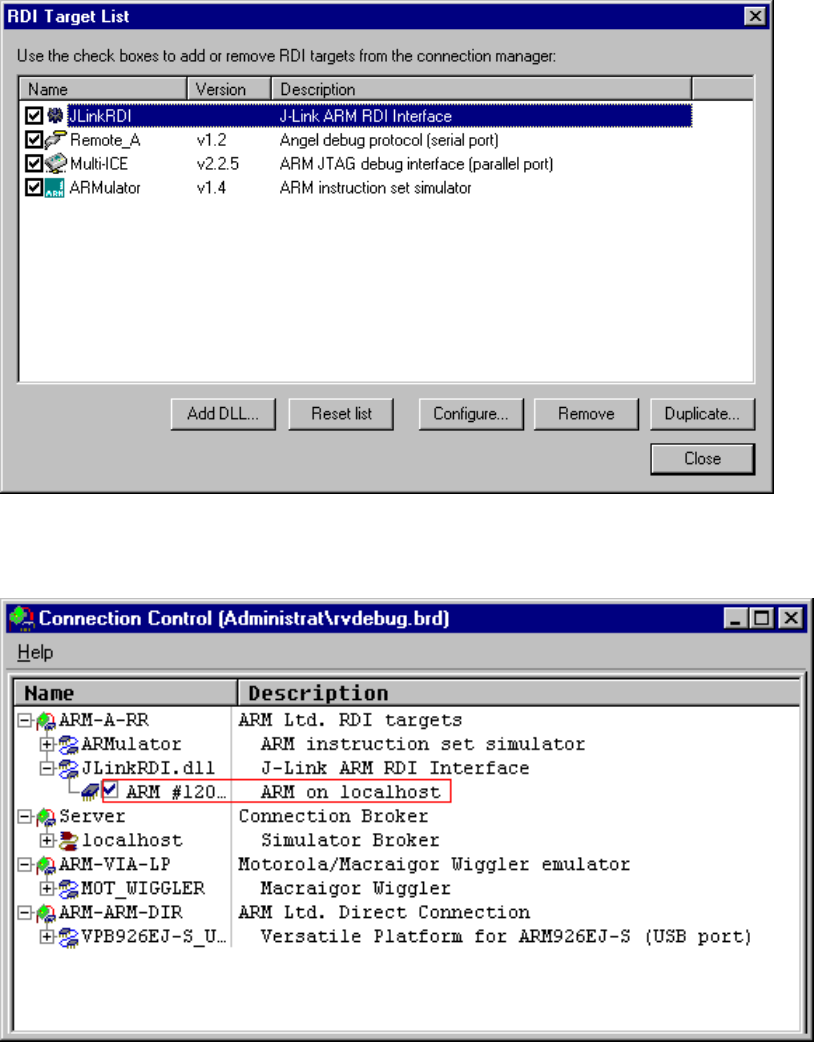Image resolution: width=814 pixels, height=1042 pixels.
Task: Click the Add DLL... button
Action: point(221,414)
